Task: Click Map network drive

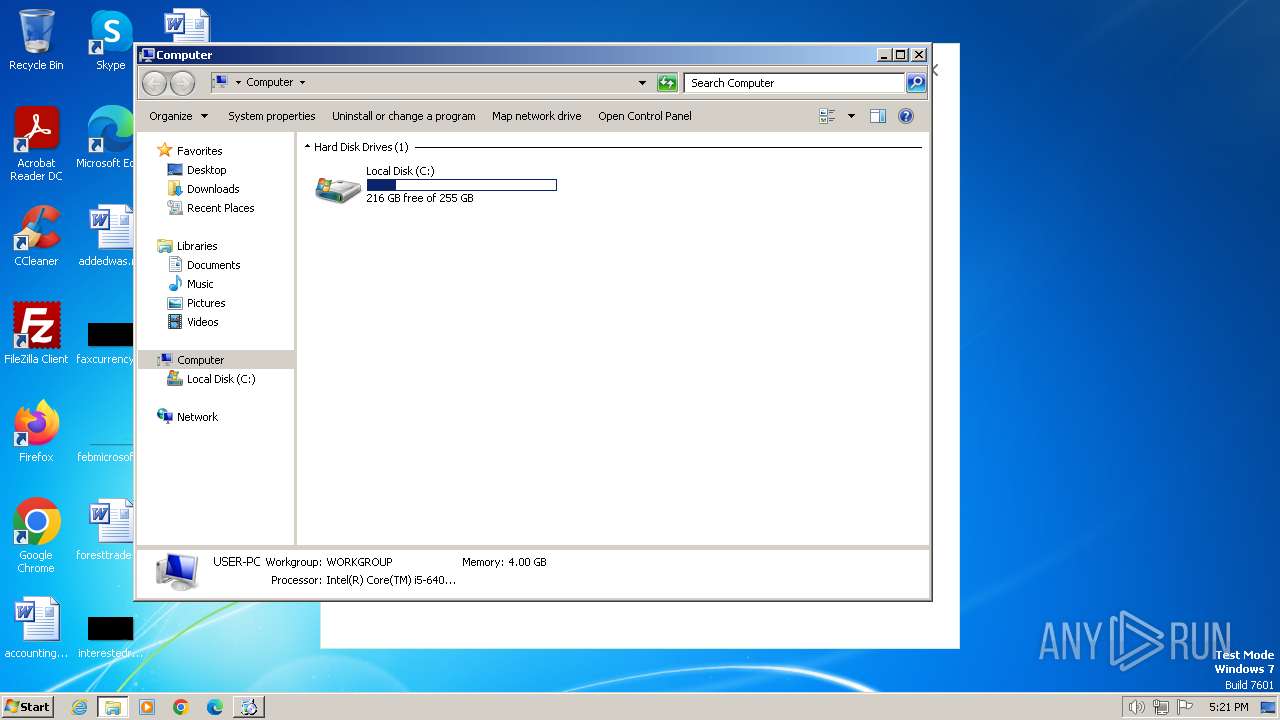Action: tap(536, 116)
